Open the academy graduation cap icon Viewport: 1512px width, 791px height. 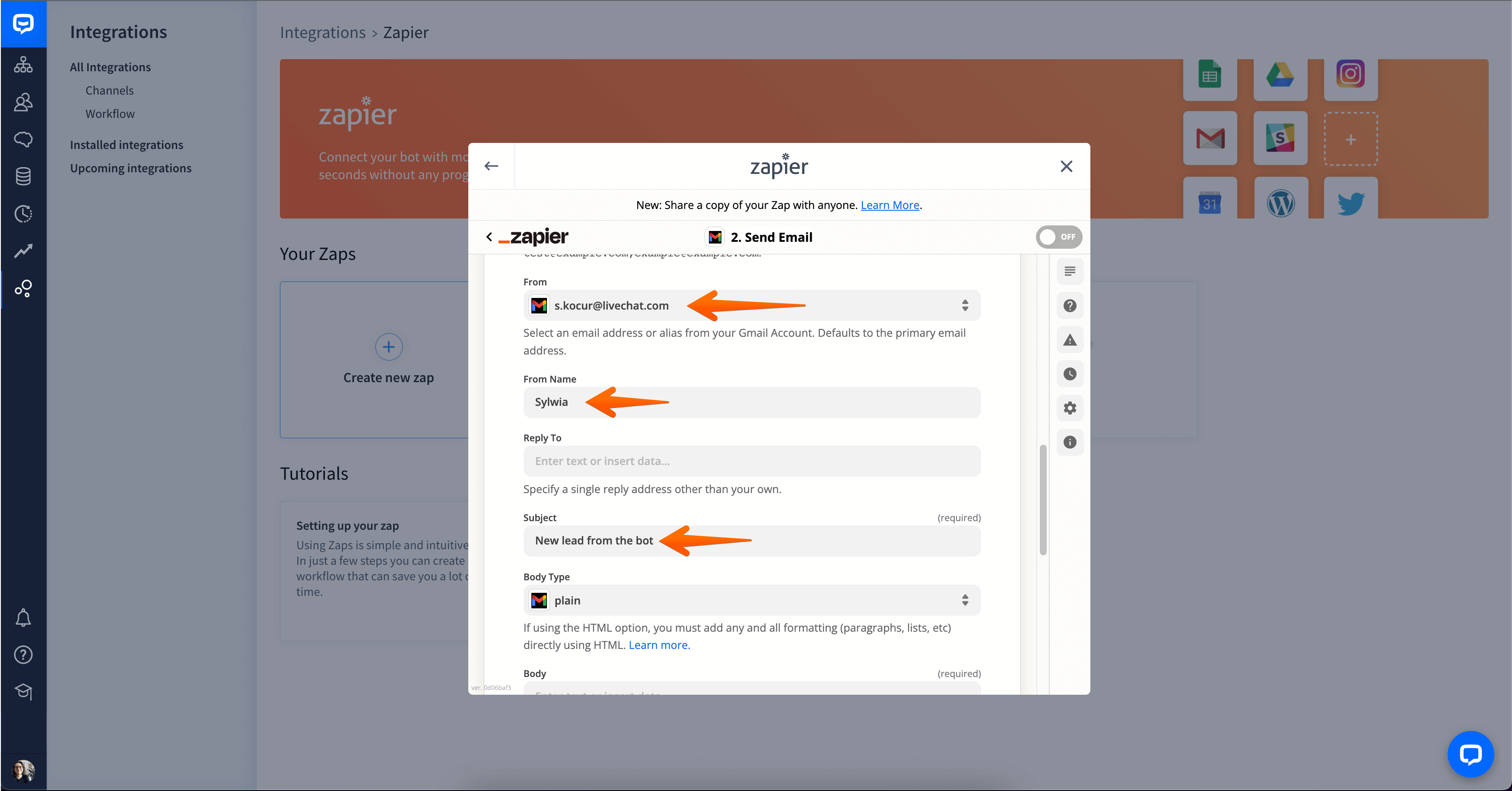coord(23,691)
